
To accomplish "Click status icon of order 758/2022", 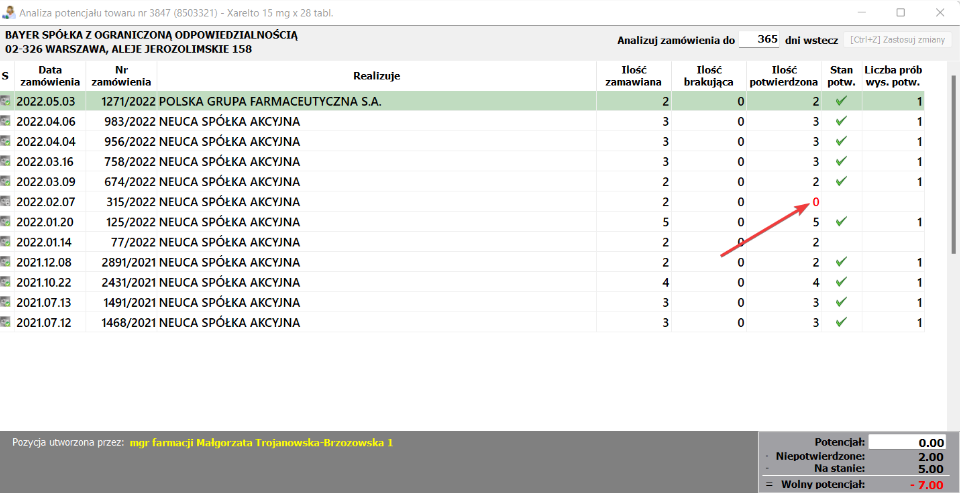I will click(x=6, y=162).
